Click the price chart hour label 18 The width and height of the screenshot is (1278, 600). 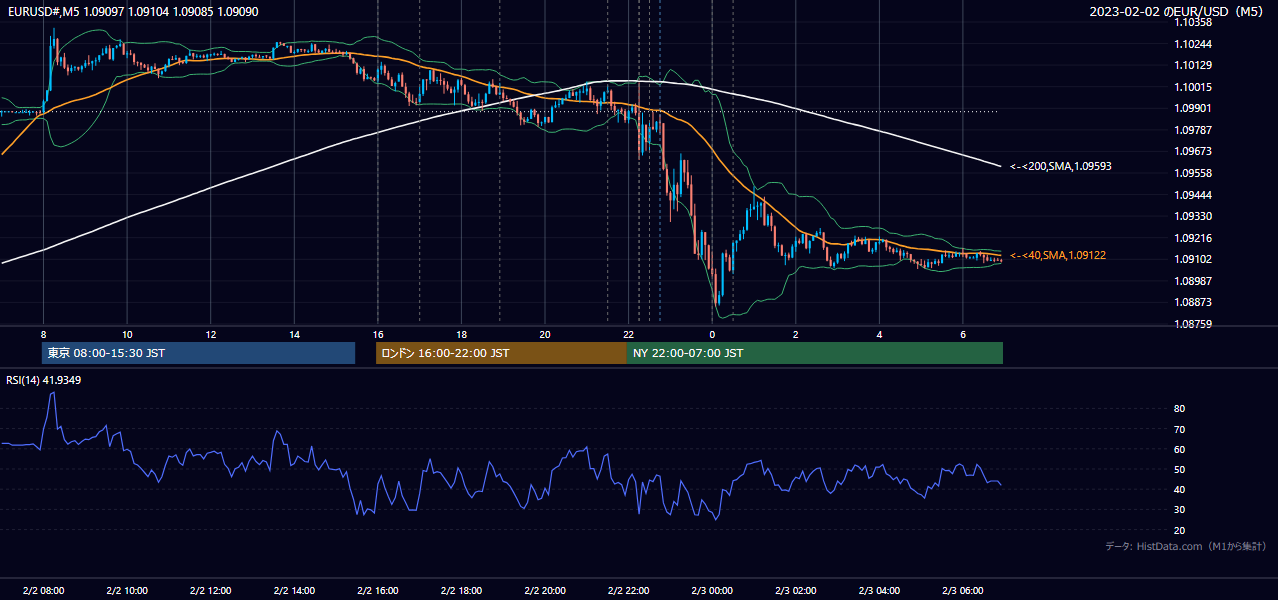point(461,334)
